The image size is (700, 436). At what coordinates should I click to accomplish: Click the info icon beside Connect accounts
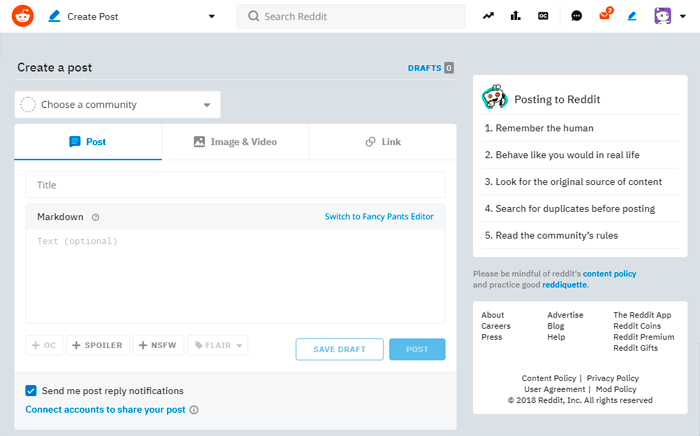[x=194, y=410]
